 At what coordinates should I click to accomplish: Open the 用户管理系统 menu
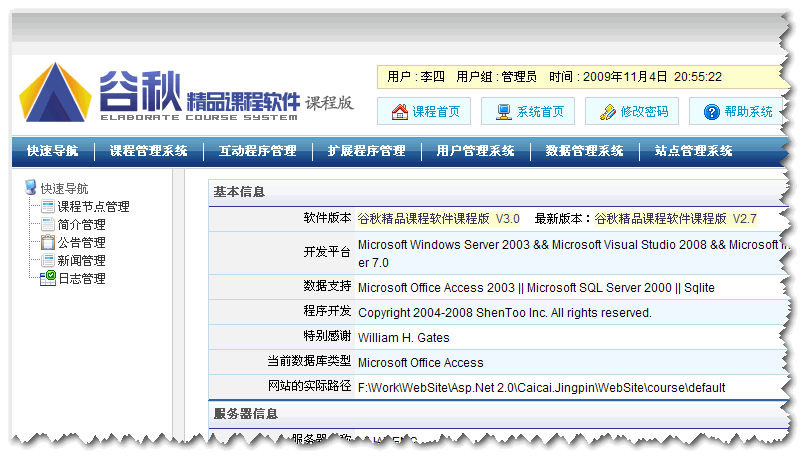coord(476,151)
